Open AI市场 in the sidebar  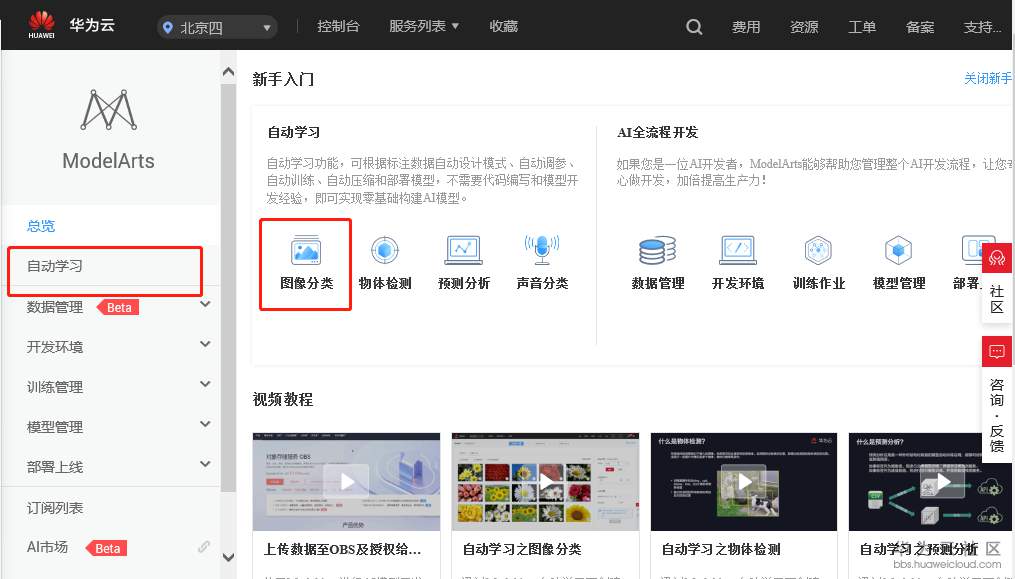pos(47,547)
